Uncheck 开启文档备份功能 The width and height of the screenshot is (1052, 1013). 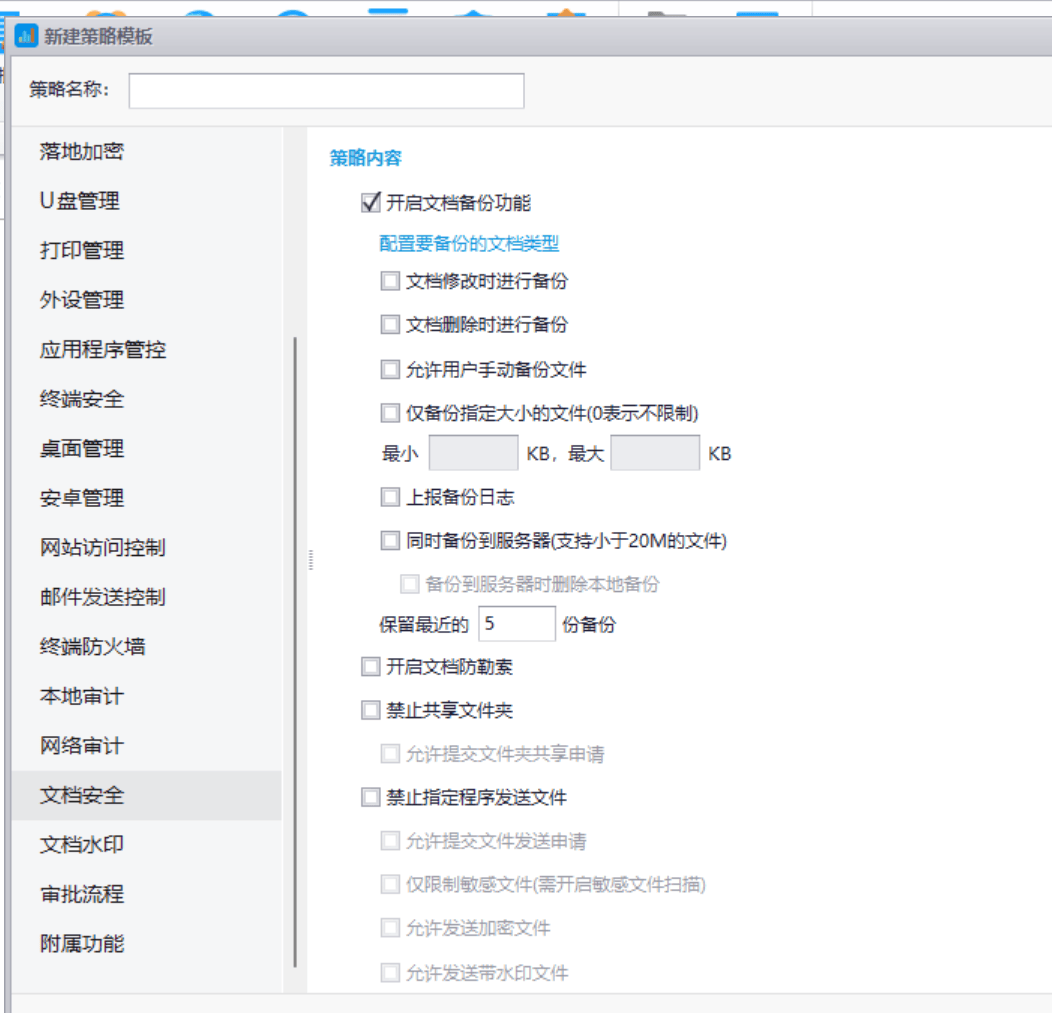[x=370, y=203]
